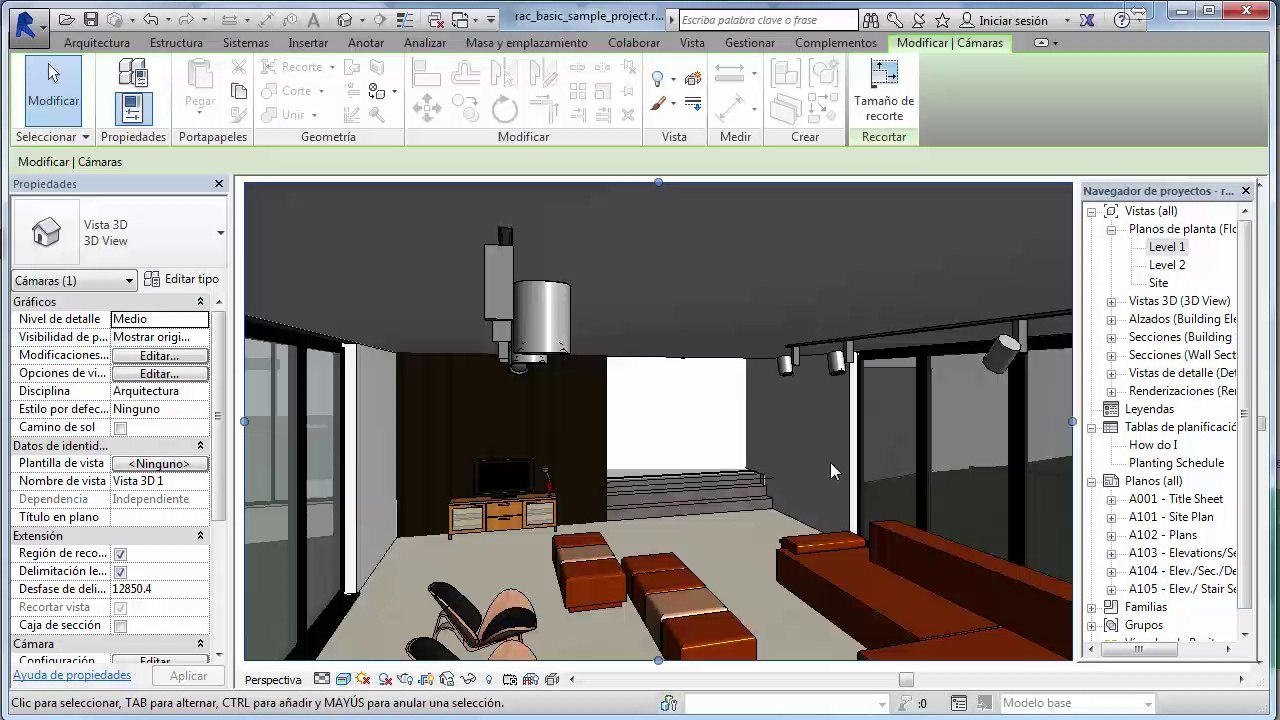Collapse Planos de planta tree node

click(x=1111, y=229)
